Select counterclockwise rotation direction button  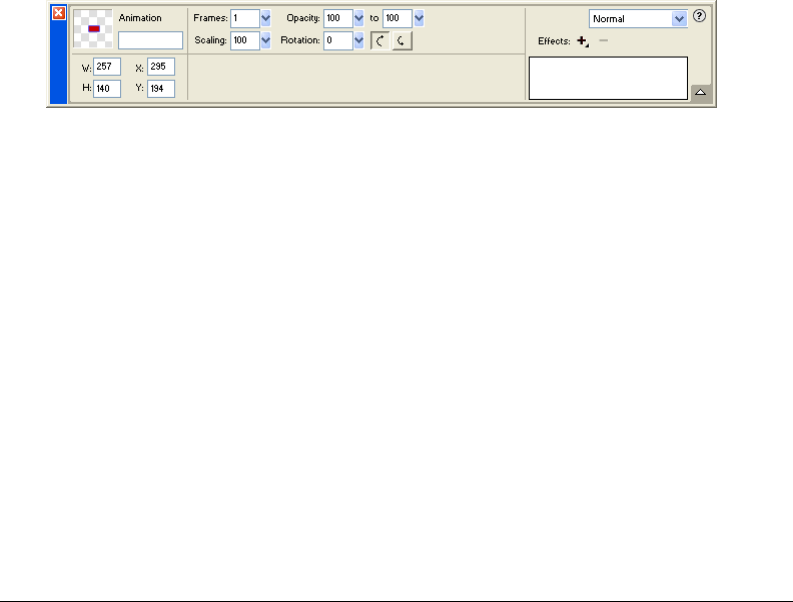click(x=402, y=41)
